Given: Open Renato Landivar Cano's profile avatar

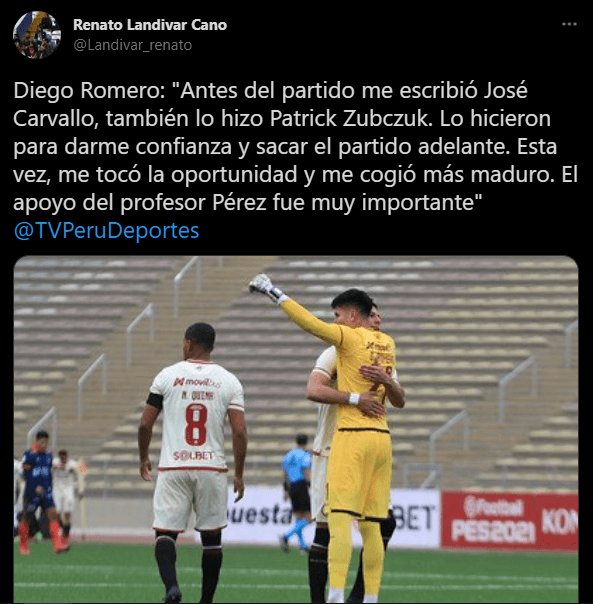Looking at the screenshot, I should (x=37, y=35).
